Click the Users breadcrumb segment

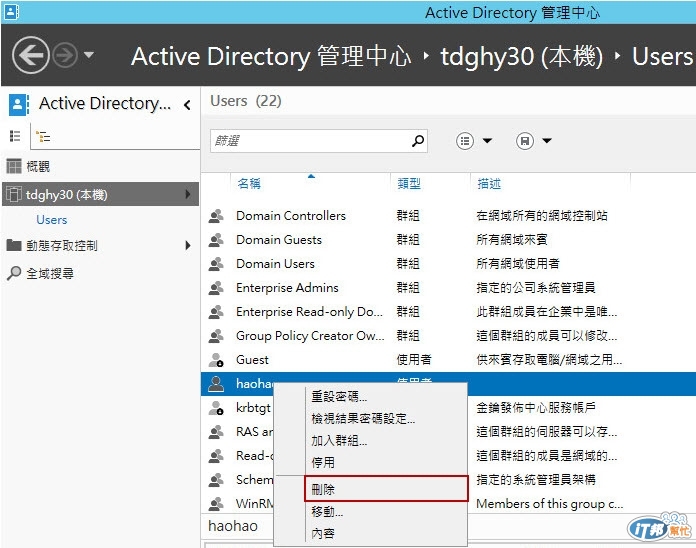[x=663, y=56]
